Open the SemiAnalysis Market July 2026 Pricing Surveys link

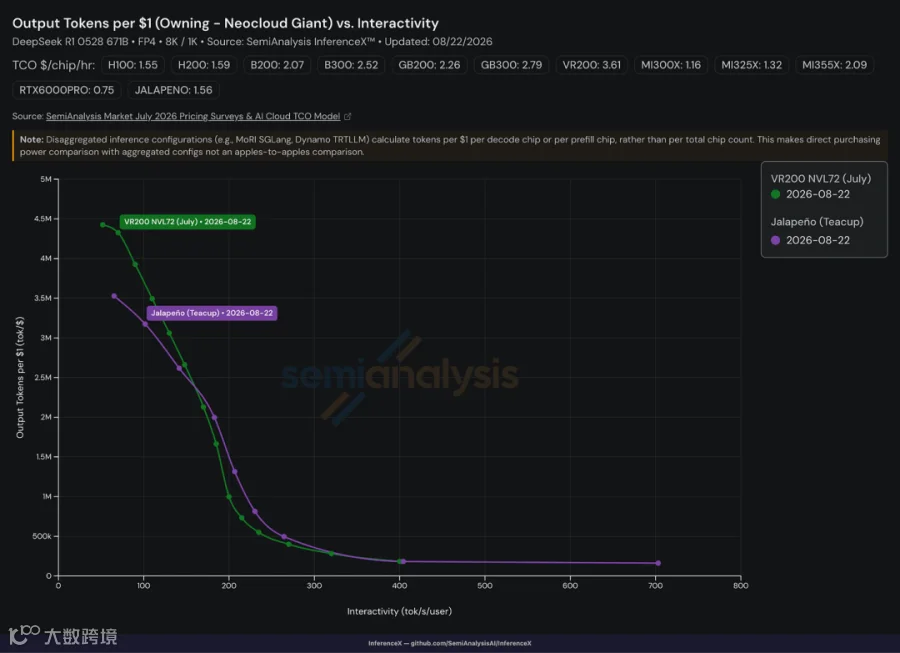coord(193,116)
